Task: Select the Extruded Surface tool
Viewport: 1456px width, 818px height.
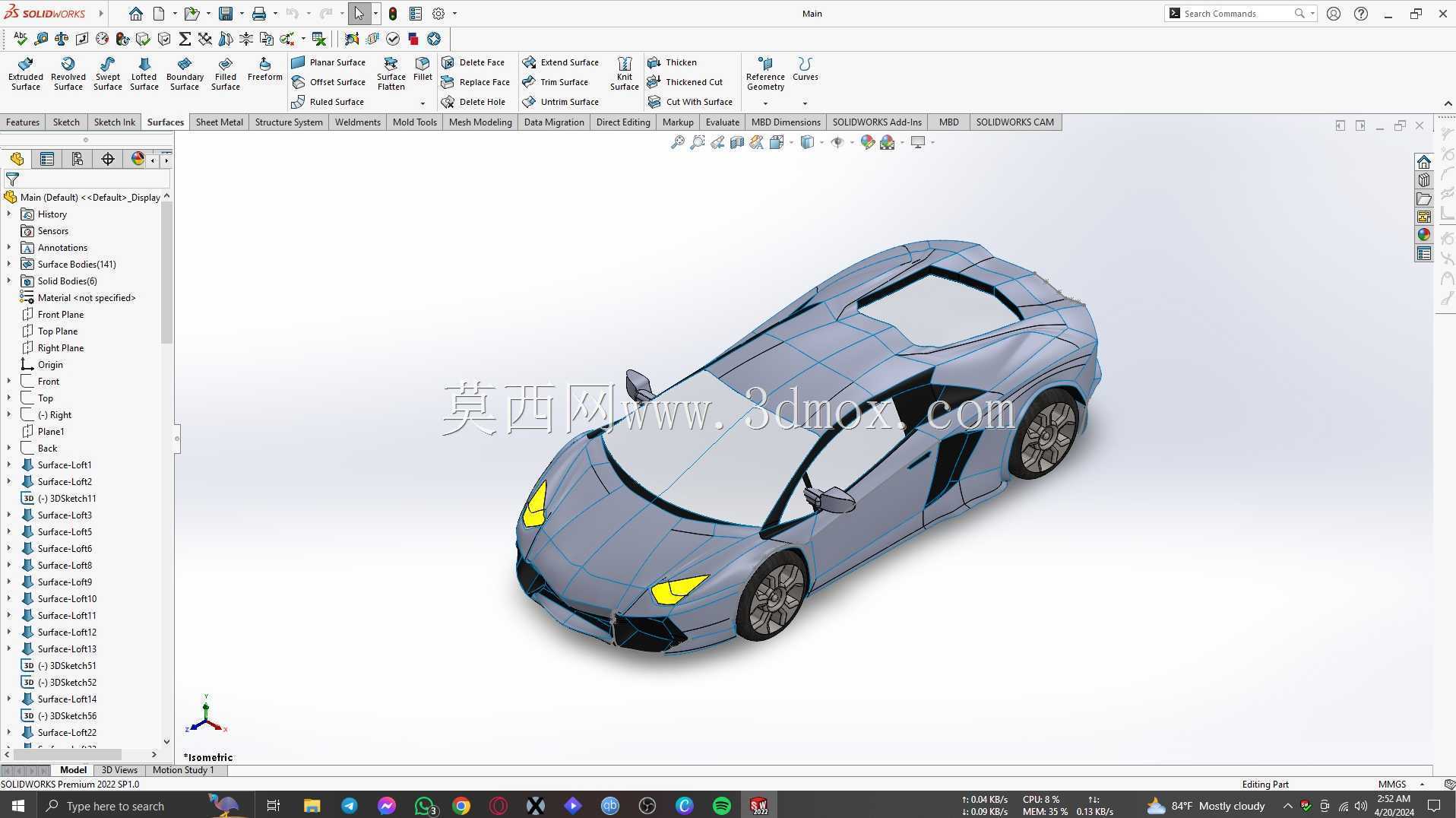Action: pos(26,73)
